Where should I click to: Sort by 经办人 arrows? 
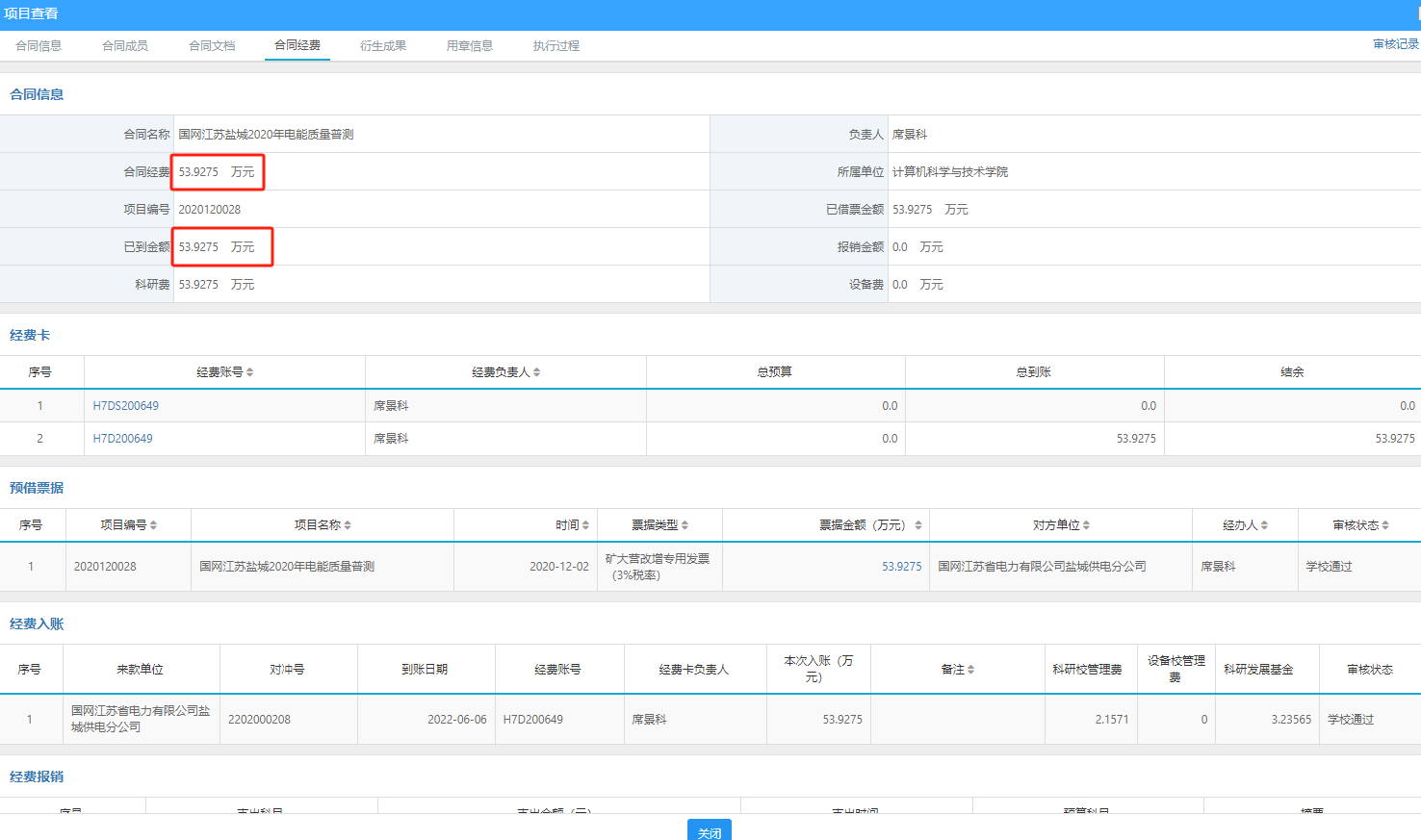(1264, 525)
